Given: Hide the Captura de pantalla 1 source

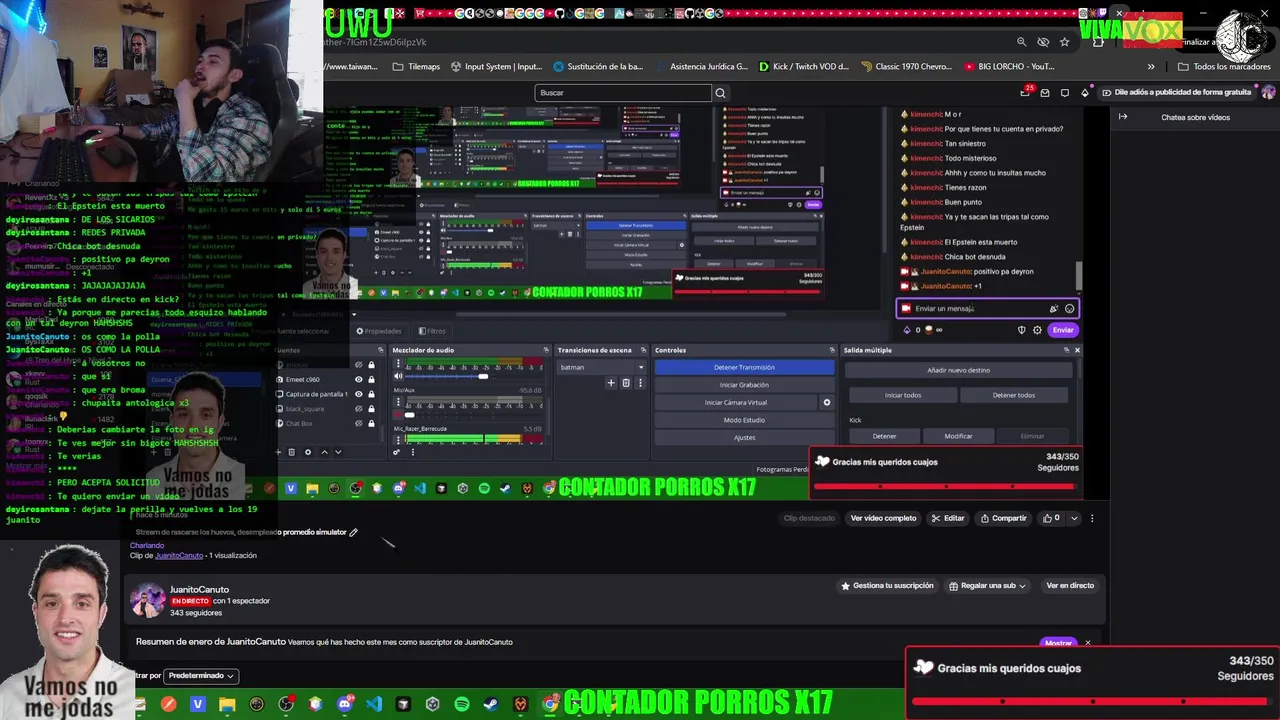Looking at the screenshot, I should (x=359, y=394).
